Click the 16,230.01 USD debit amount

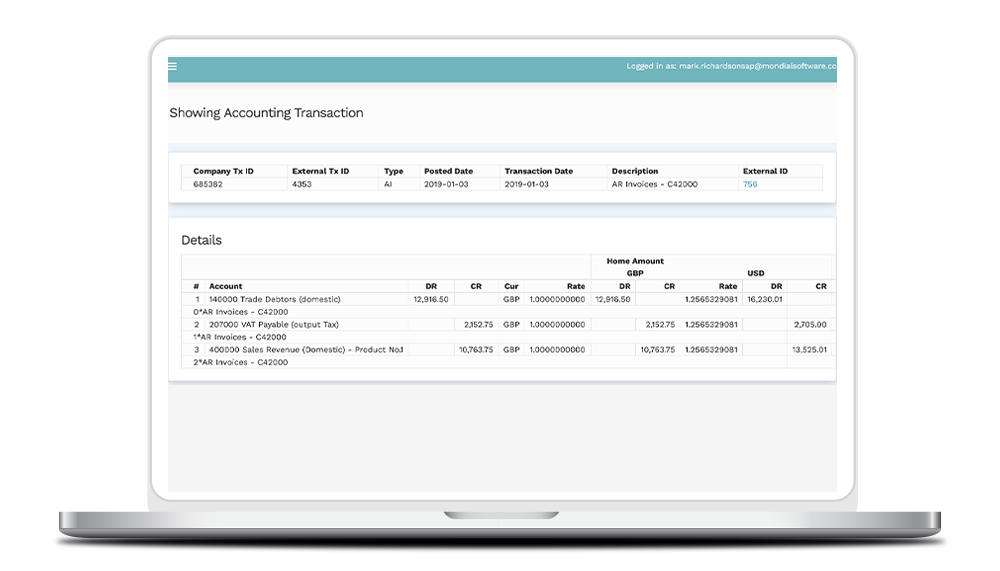[x=764, y=299]
